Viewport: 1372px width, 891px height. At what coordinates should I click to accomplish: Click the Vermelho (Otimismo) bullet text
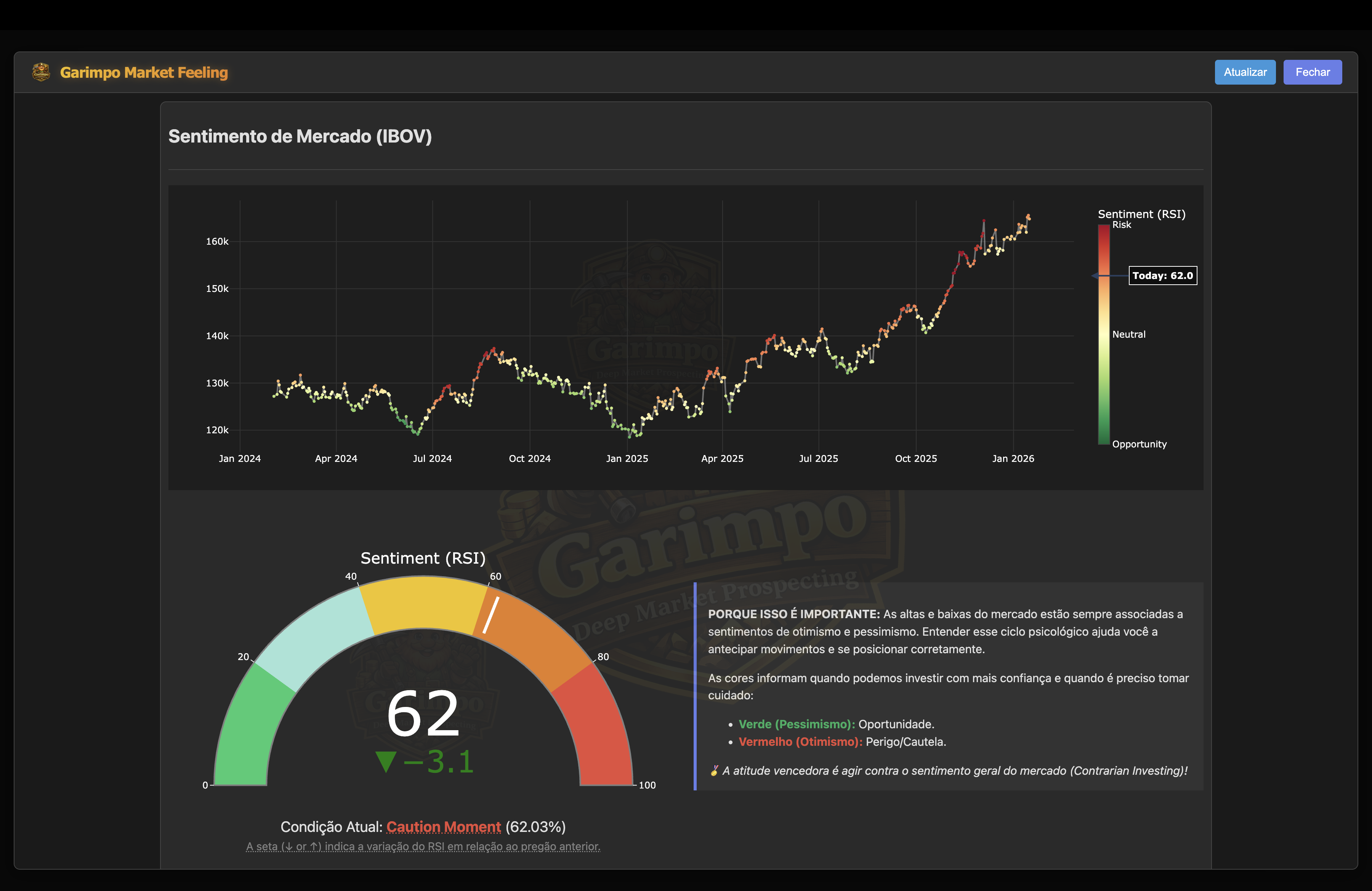click(x=800, y=742)
